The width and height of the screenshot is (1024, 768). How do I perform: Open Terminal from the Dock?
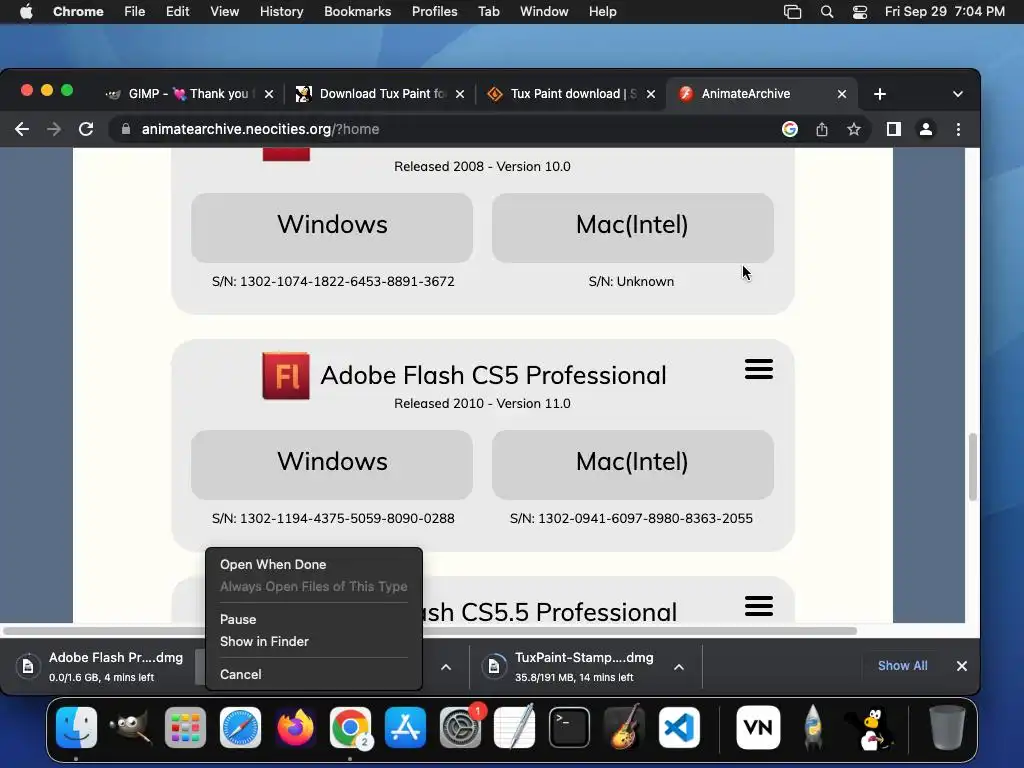tap(569, 727)
